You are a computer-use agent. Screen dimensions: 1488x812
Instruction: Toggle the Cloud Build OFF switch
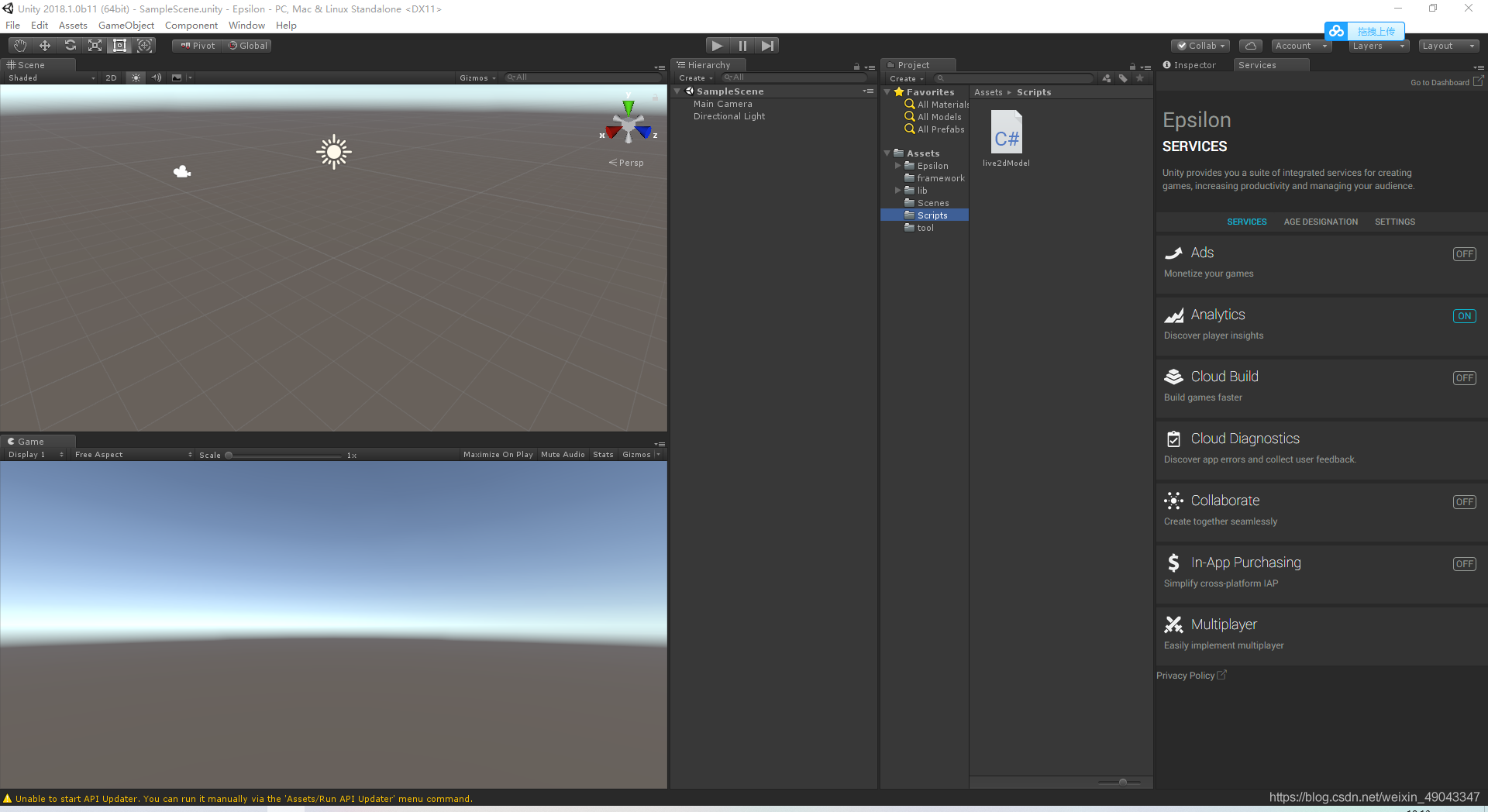tap(1465, 378)
